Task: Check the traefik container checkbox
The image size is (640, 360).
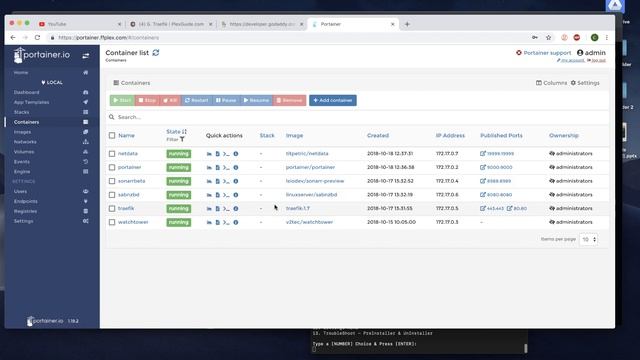Action: [112, 209]
